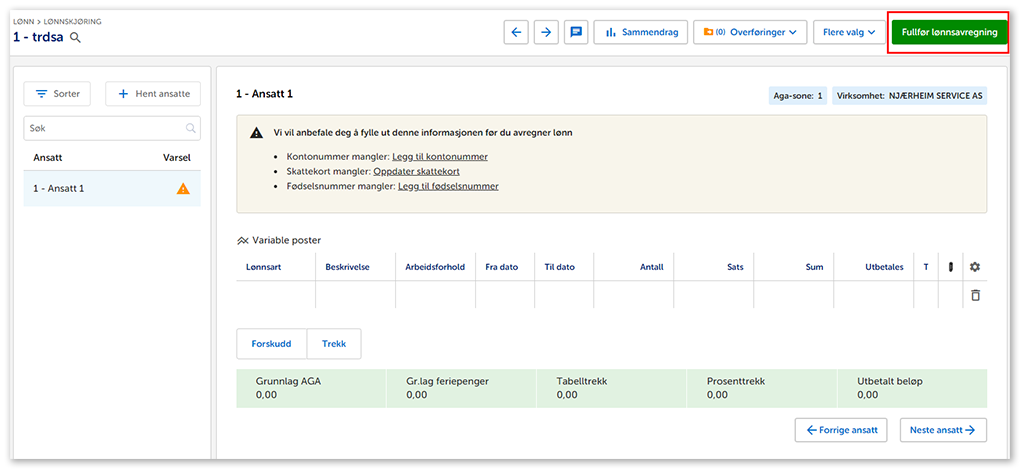
Task: Switch to the Forskudd tab
Action: (x=271, y=343)
